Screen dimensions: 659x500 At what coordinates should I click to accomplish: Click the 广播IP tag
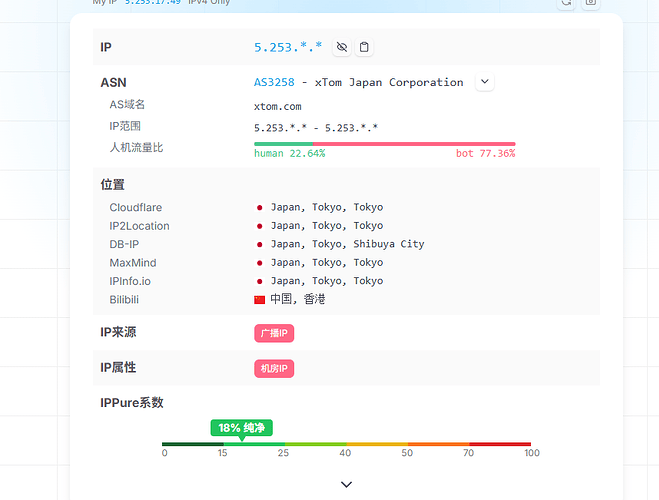coord(274,333)
